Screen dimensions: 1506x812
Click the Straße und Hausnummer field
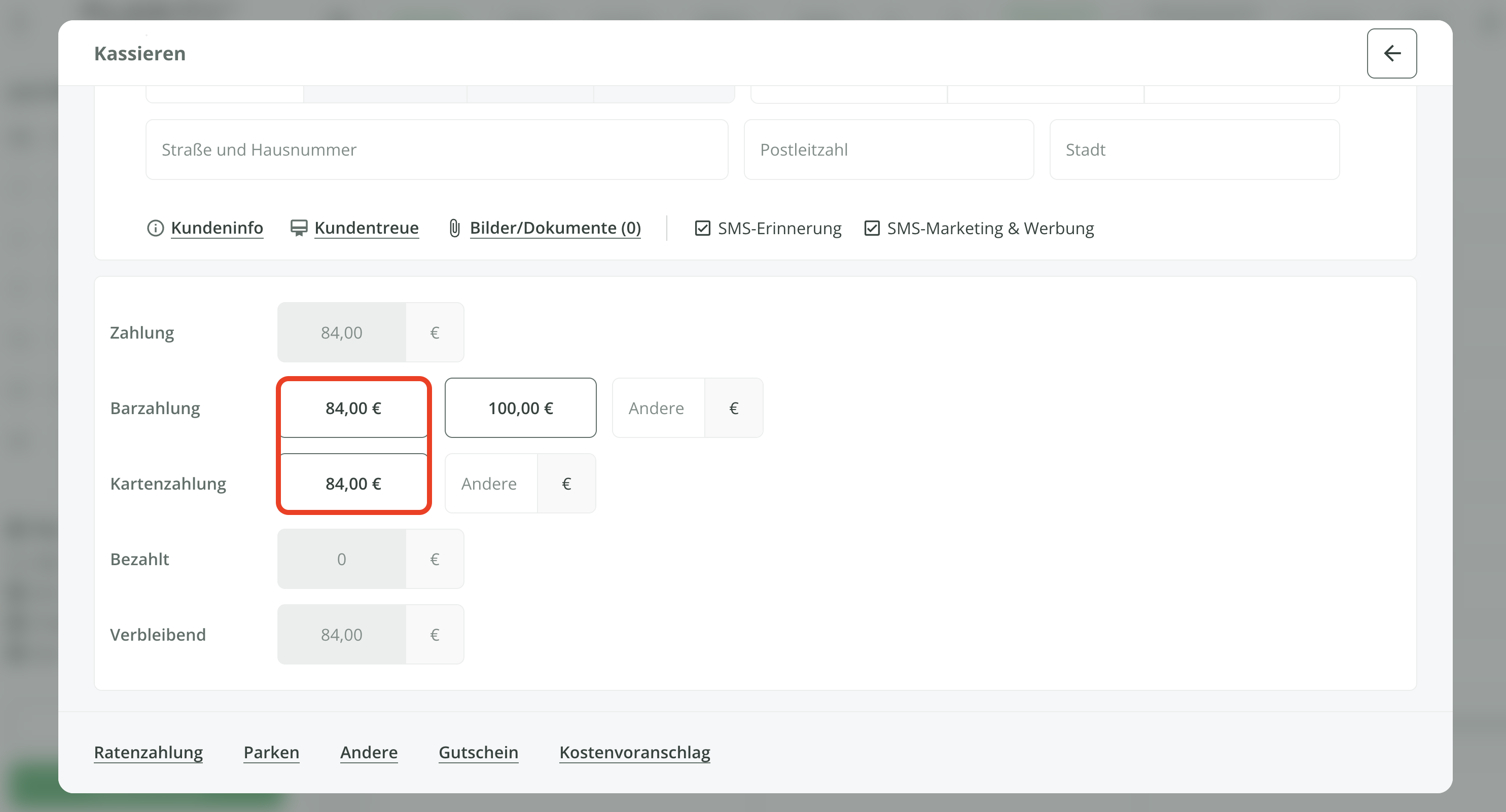436,150
